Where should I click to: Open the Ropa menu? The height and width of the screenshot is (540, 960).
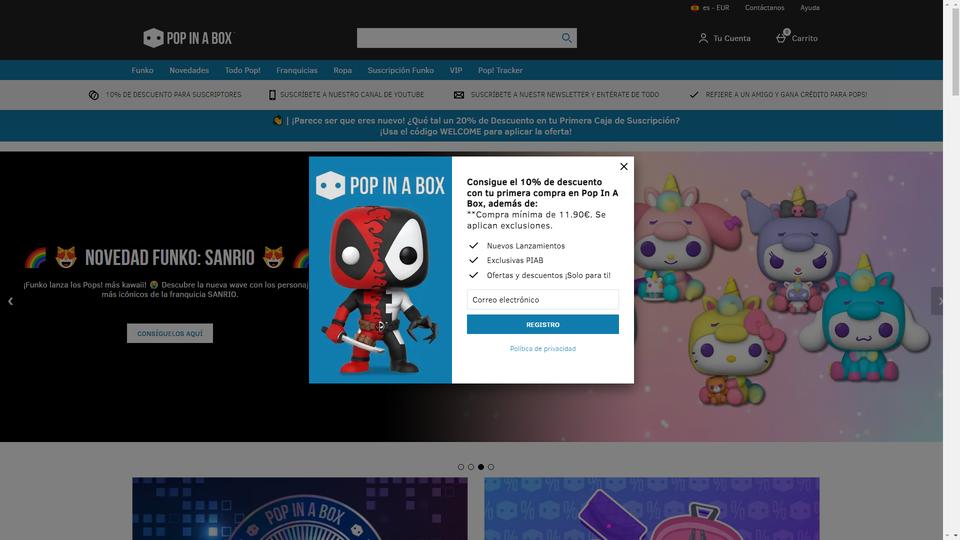click(x=343, y=70)
